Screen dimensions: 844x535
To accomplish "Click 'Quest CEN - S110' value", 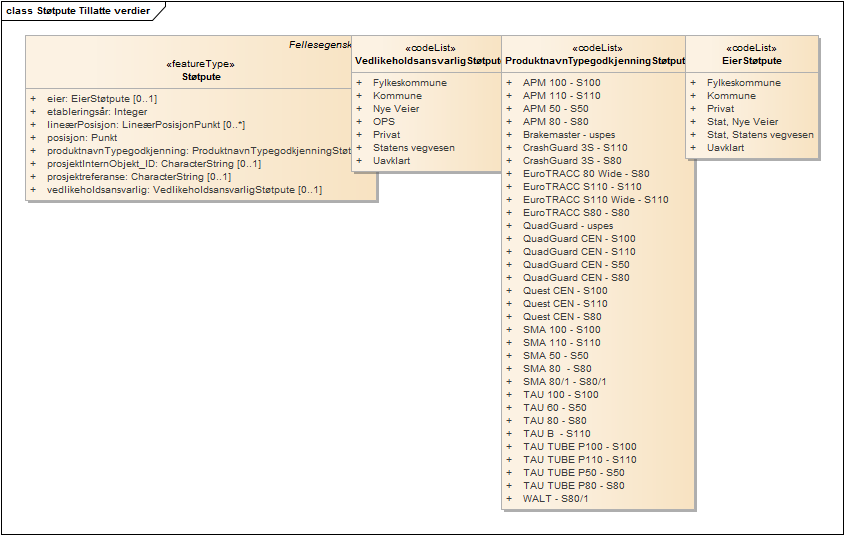I will 565,304.
